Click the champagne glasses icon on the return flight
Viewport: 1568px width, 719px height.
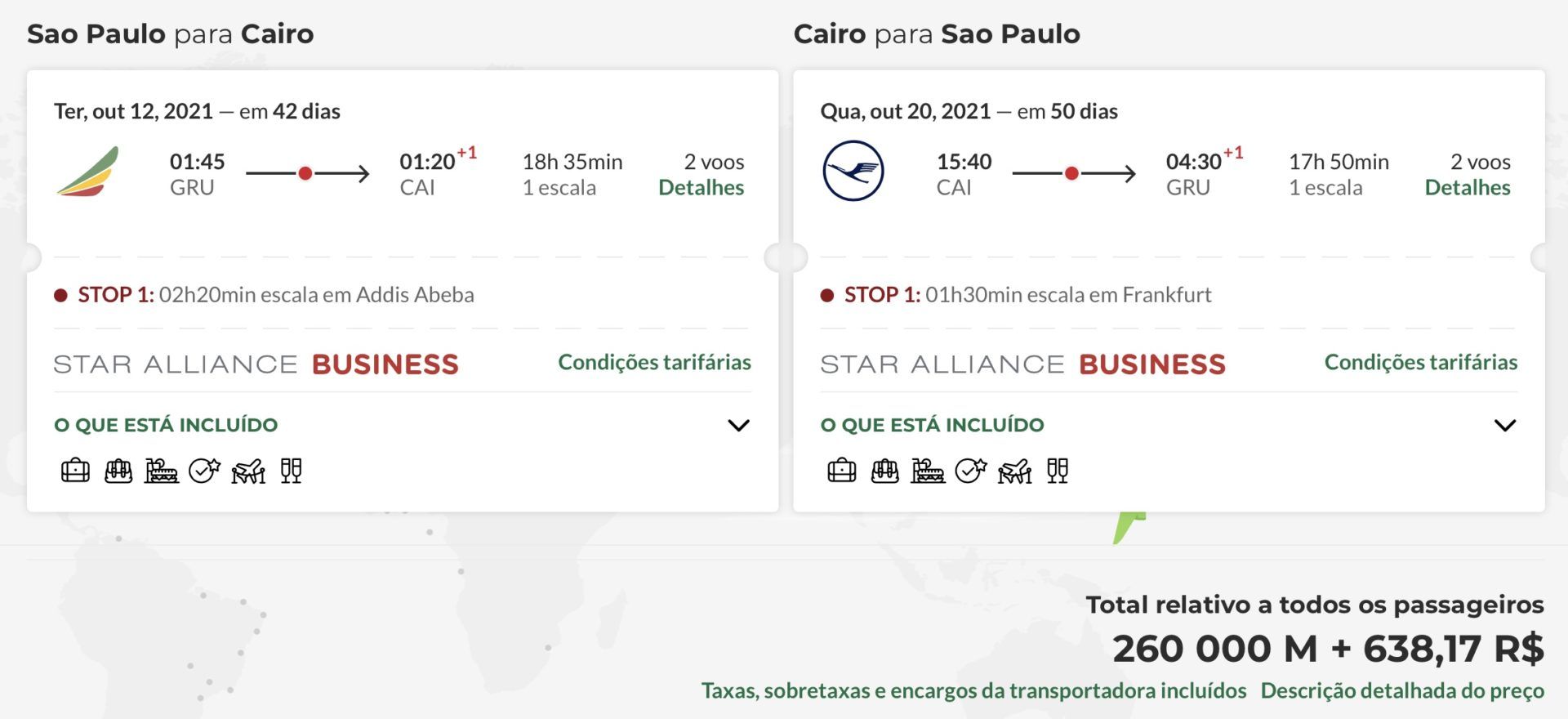point(1058,471)
